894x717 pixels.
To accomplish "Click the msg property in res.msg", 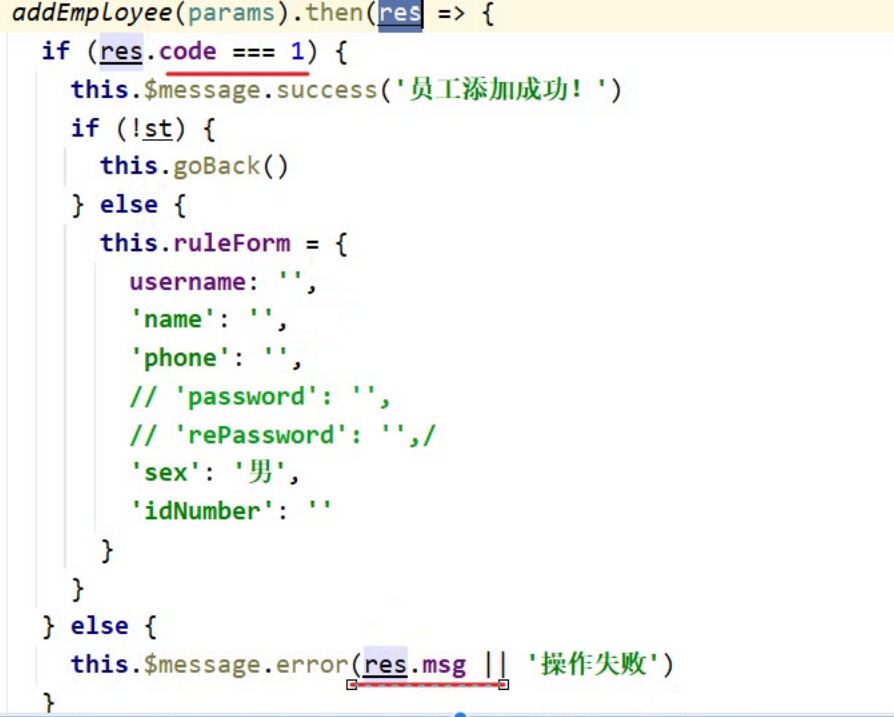I will click(x=444, y=665).
